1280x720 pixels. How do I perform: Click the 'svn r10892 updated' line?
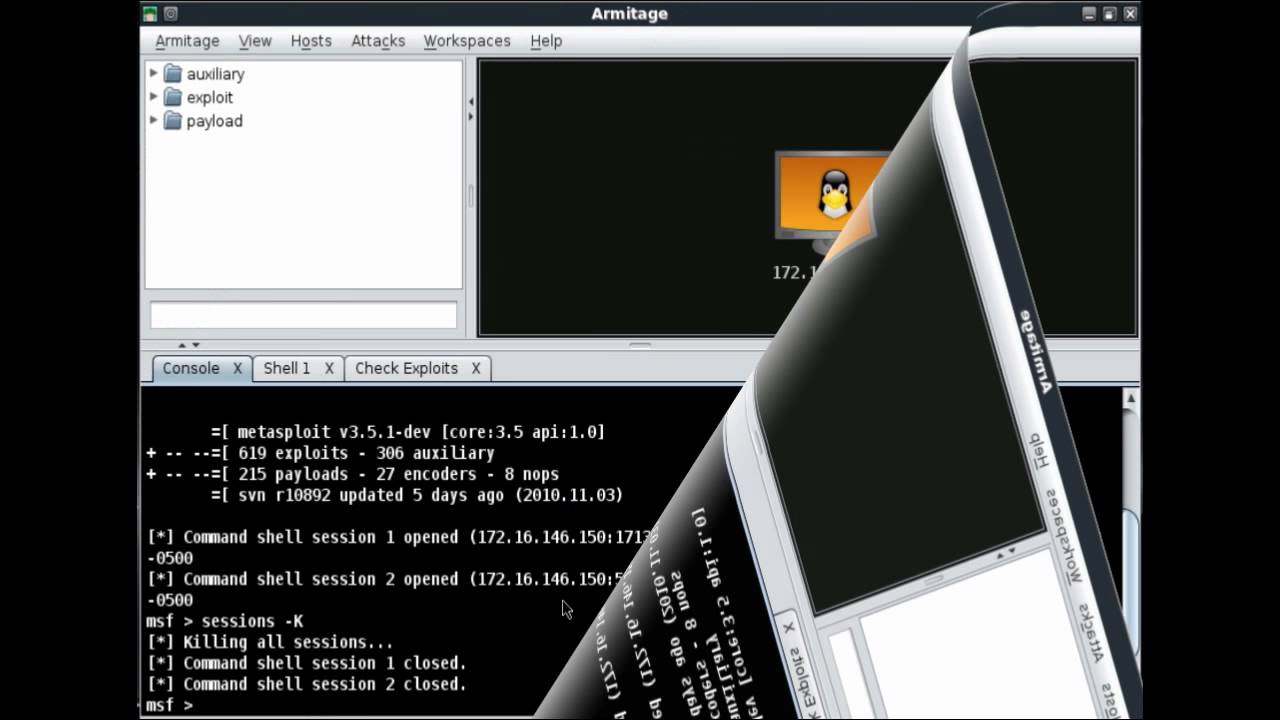point(417,495)
